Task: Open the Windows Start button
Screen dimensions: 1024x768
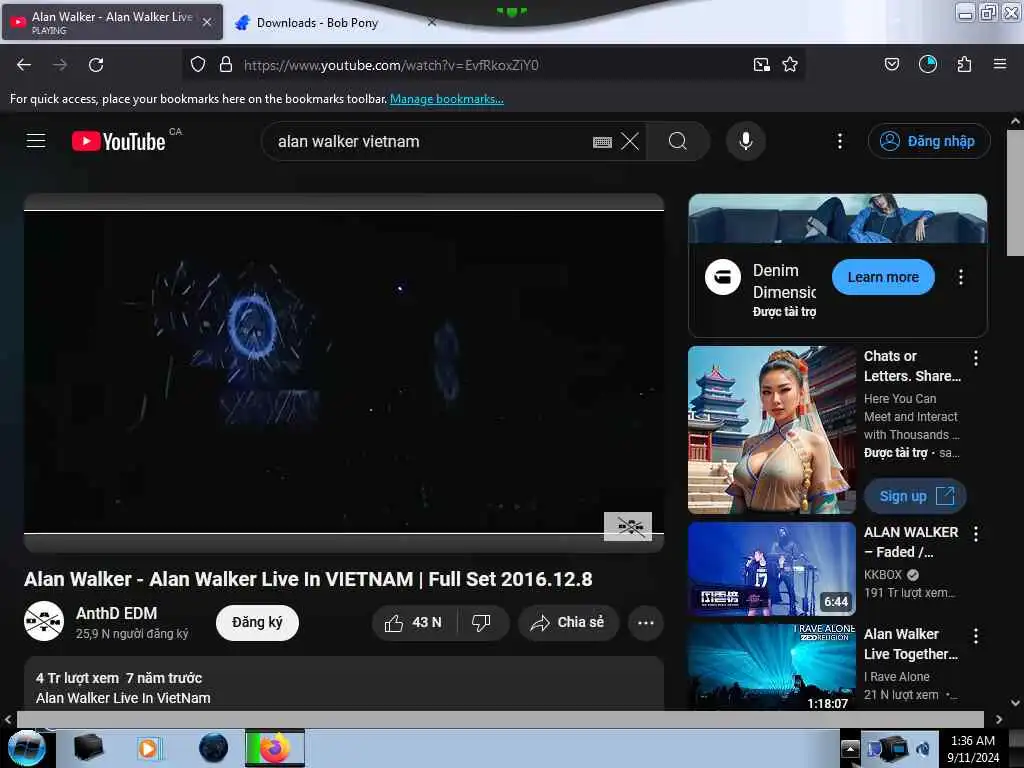Action: pos(25,748)
